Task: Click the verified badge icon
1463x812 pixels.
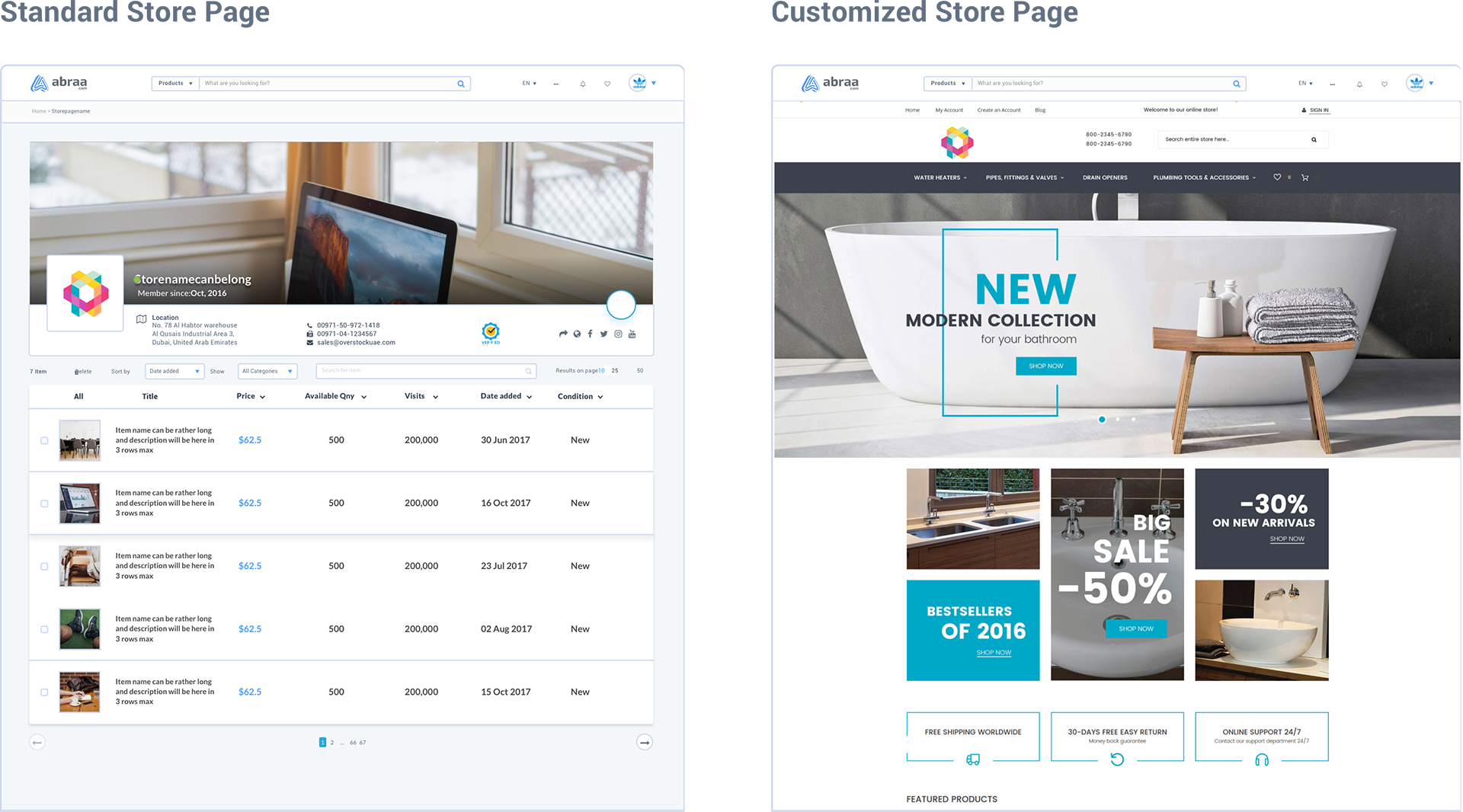Action: coord(491,333)
